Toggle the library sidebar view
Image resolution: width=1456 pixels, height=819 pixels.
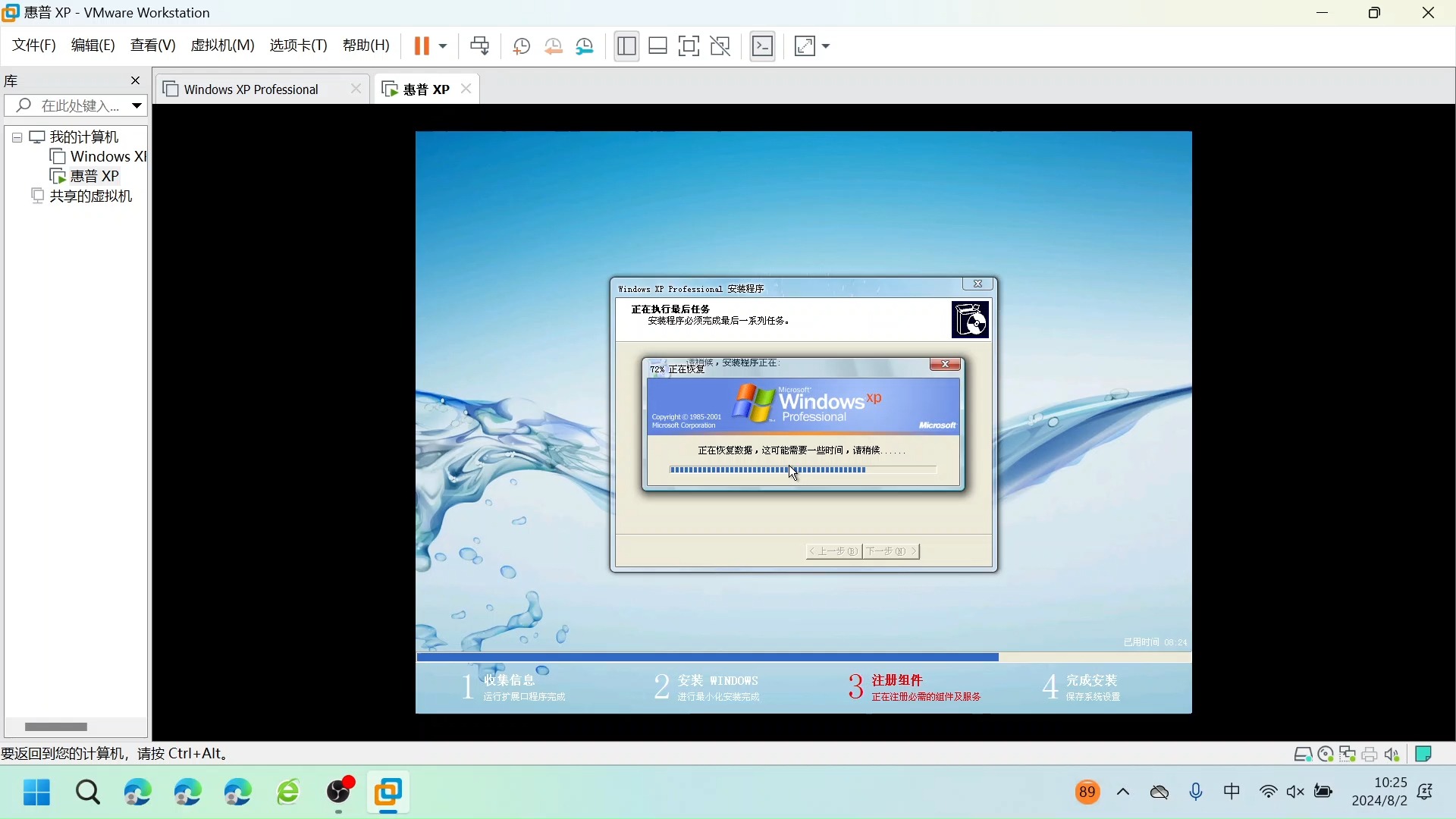[x=626, y=46]
